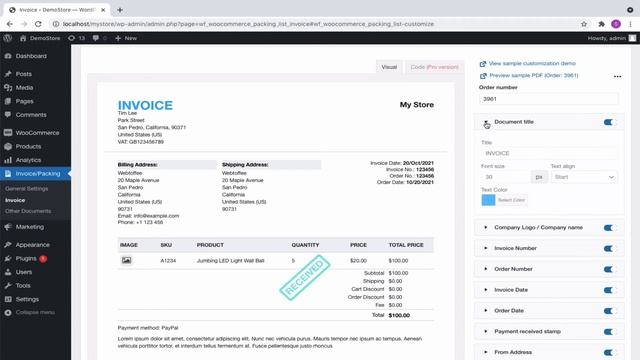Toggle the Document title switch
640x360 pixels.
(x=609, y=122)
